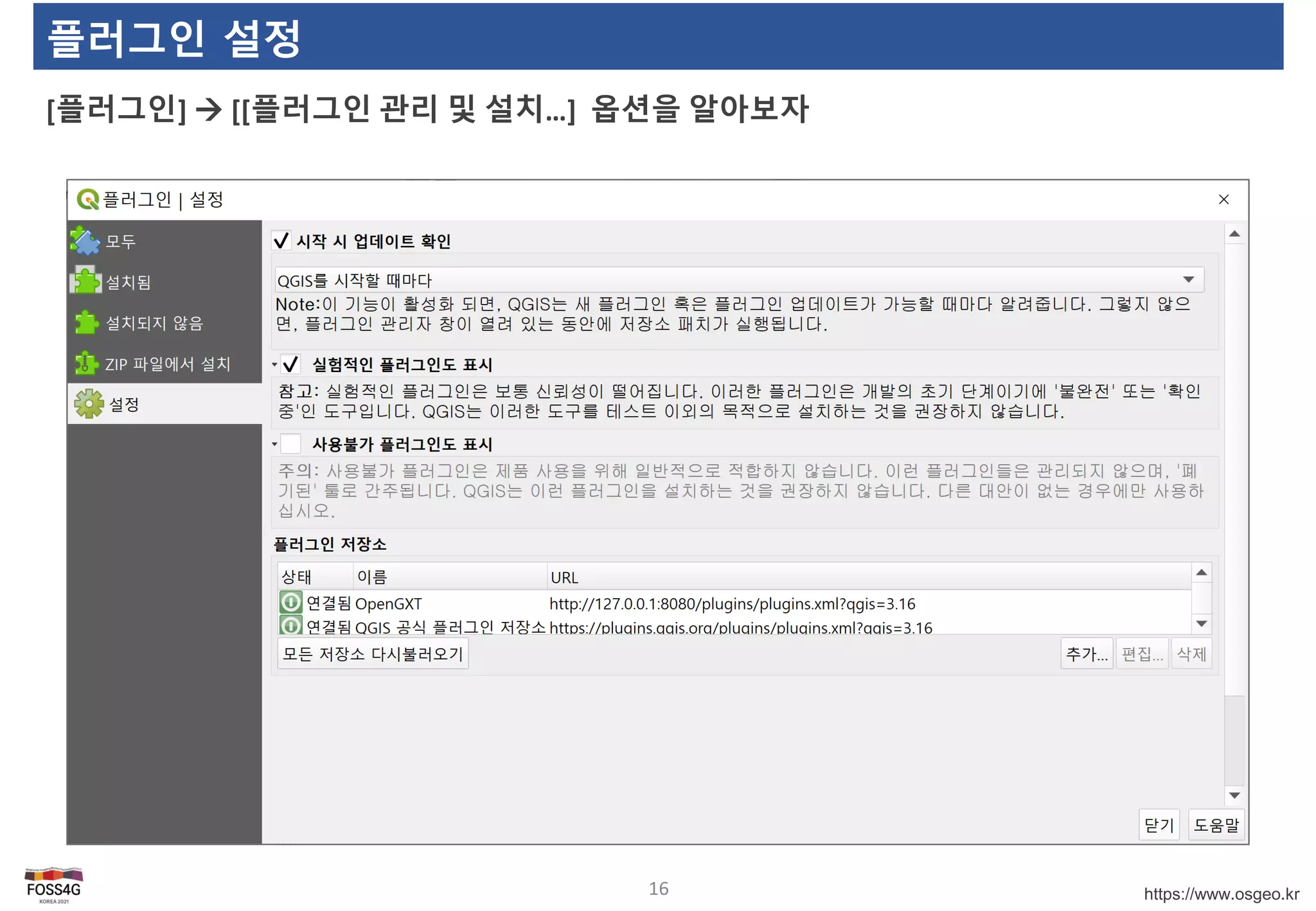
Task: Click the 상태 column header
Action: click(316, 576)
